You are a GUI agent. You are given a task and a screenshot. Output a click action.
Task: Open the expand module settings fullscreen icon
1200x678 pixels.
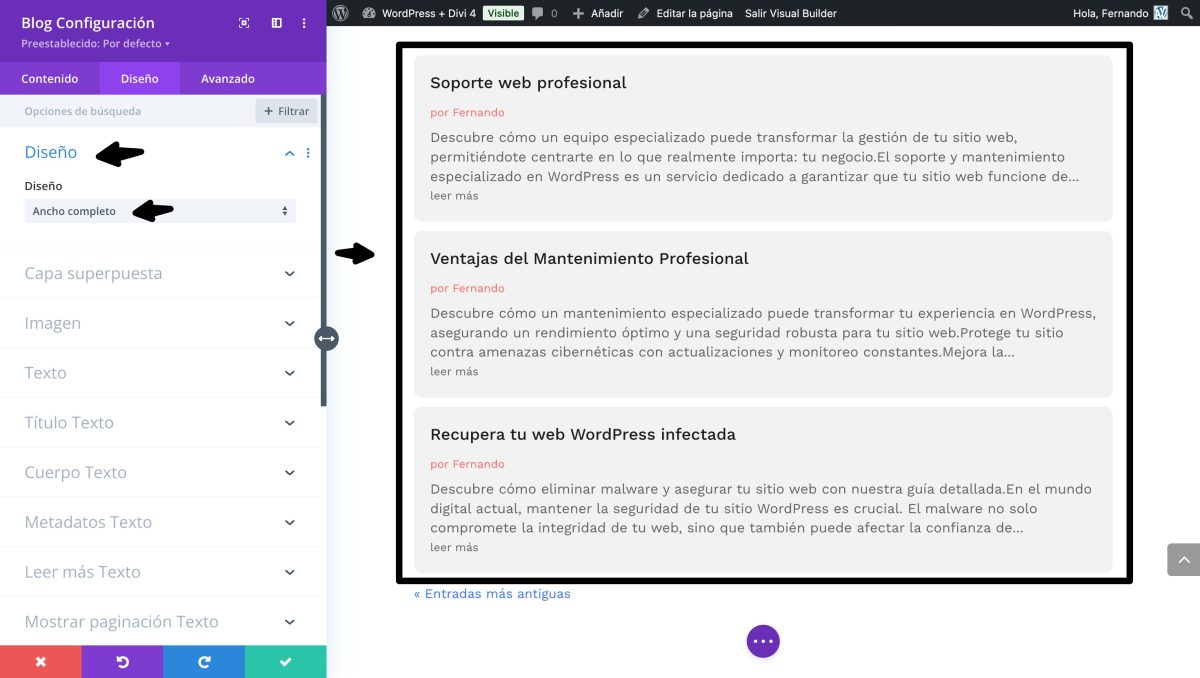pos(243,22)
